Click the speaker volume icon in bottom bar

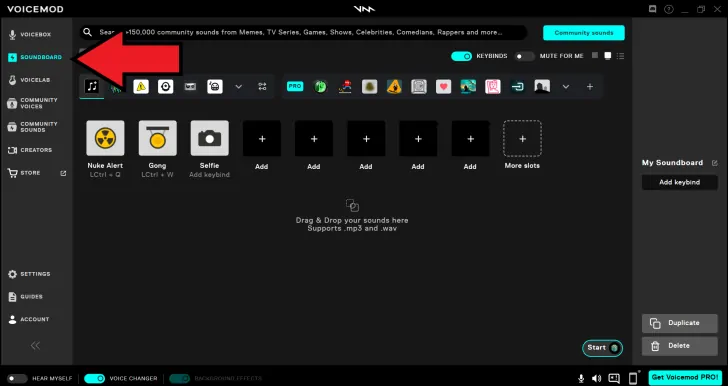[597, 378]
